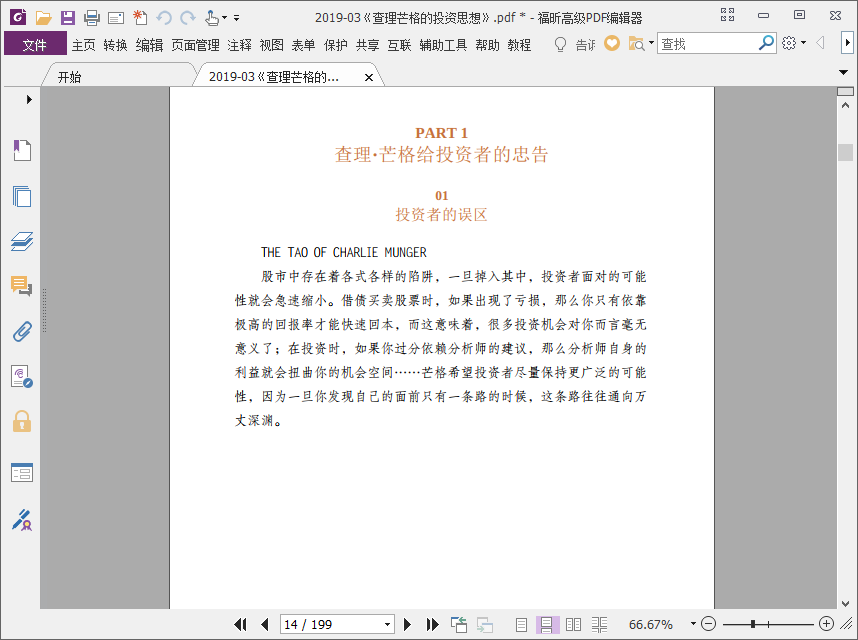The width and height of the screenshot is (858, 640).
Task: Open settings gear dropdown arrow
Action: pyautogui.click(x=803, y=43)
